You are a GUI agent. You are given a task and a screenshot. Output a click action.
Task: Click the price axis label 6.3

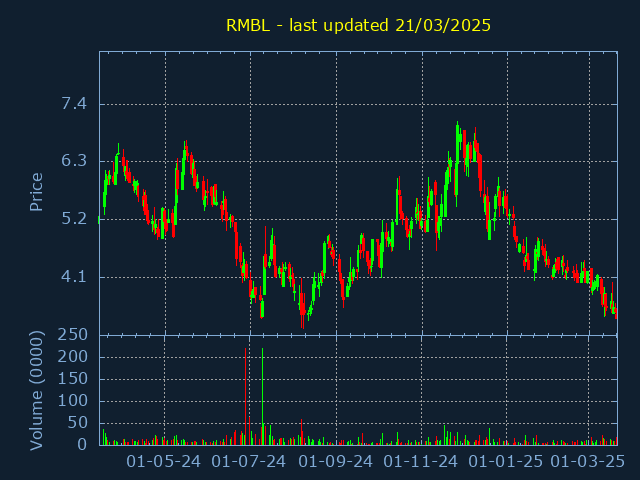tap(74, 161)
